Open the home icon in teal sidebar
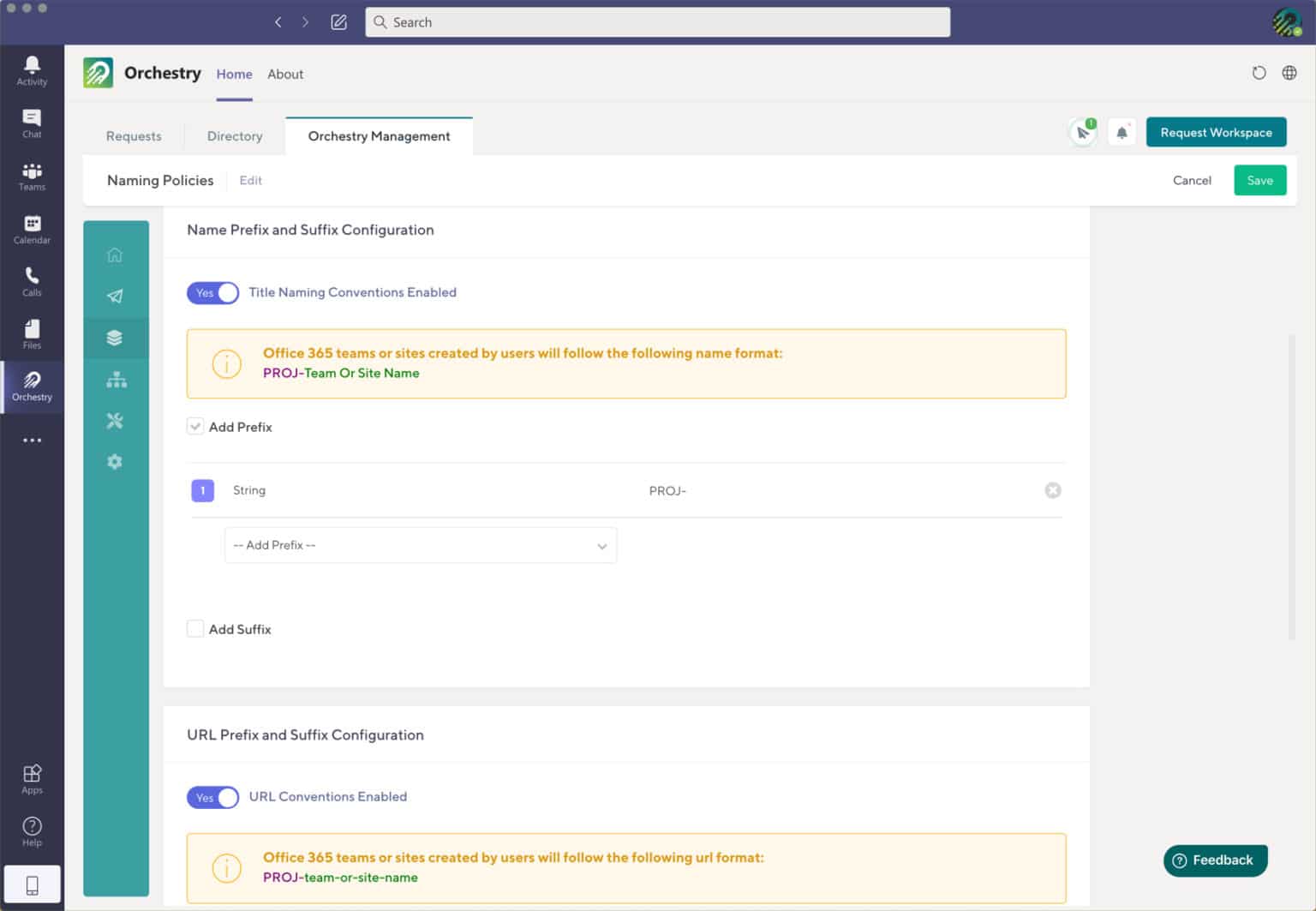 point(116,255)
